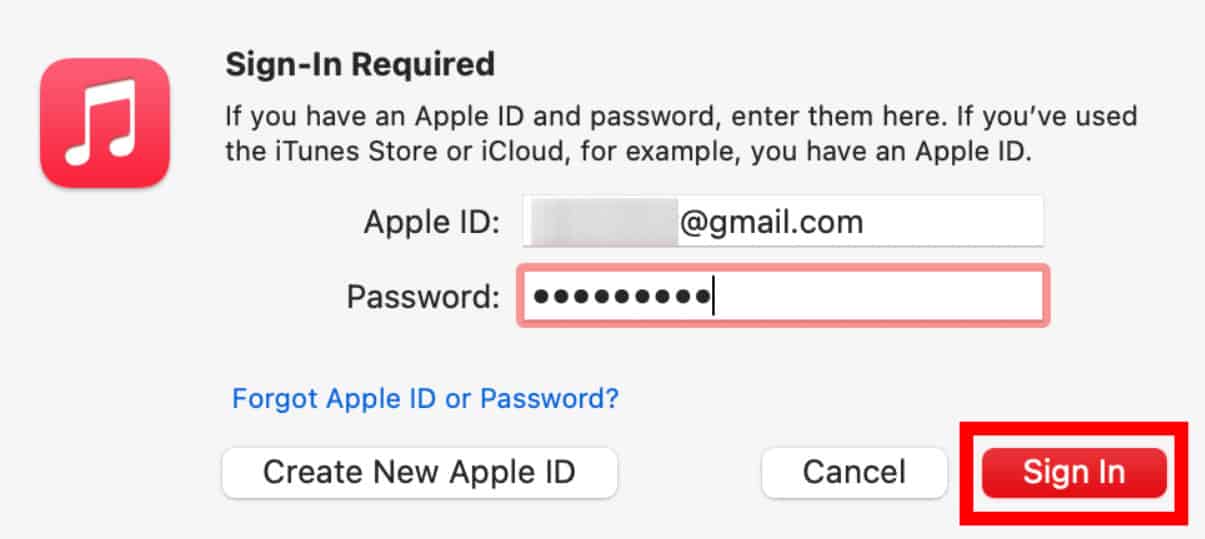
Task: Click the "Password:" field label
Action: pos(422,297)
